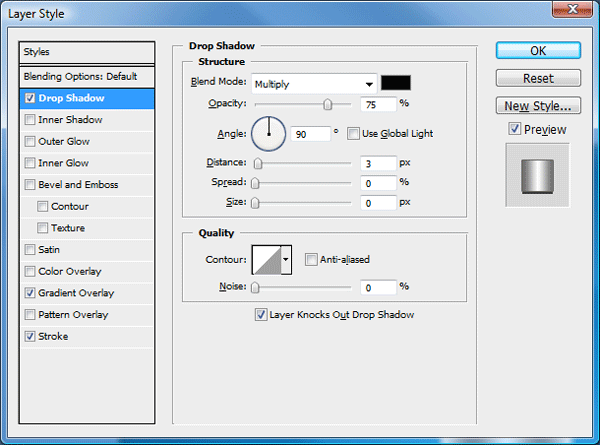Uncheck the Gradient Overlay checkbox
600x445 pixels.
tap(30, 293)
